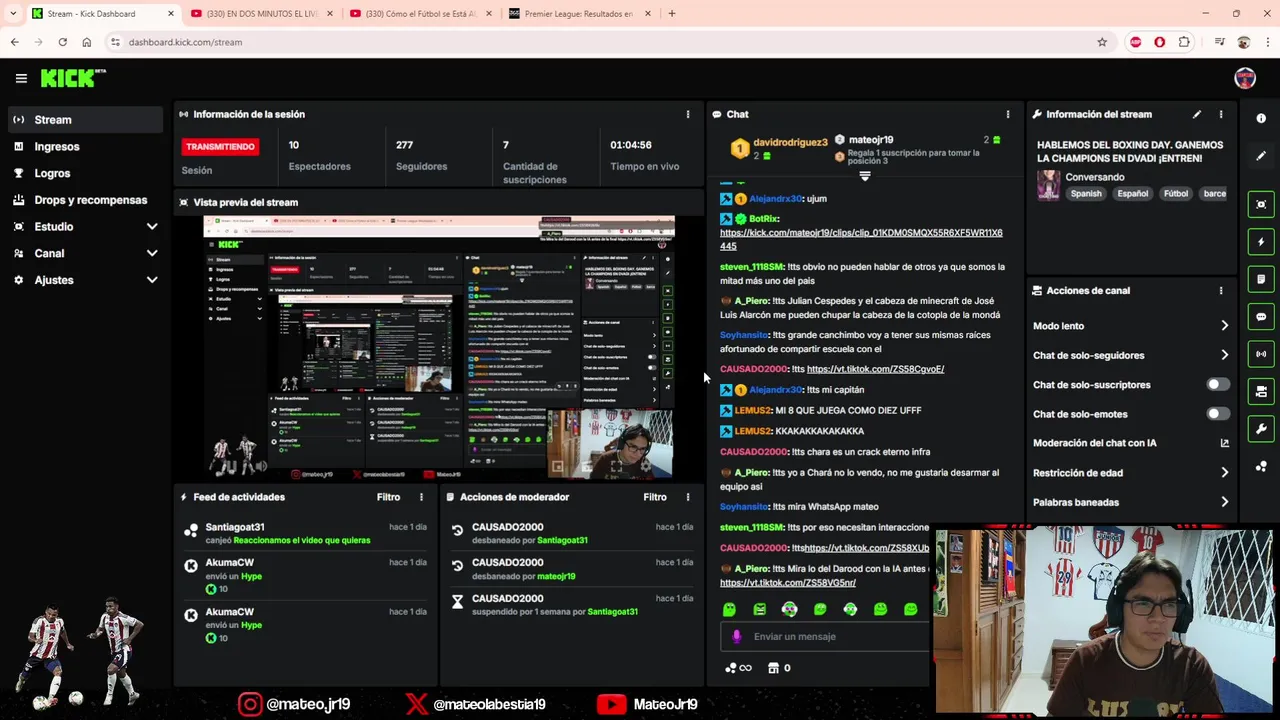
Task: Click the lightning bolt icon in right sidebar
Action: 1261,242
